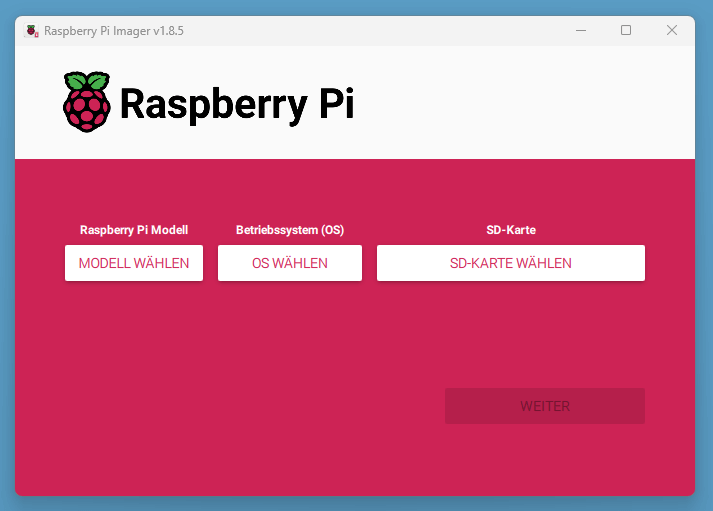Minimize the Raspberry Pi Imager window
Image resolution: width=713 pixels, height=511 pixels.
(x=581, y=30)
